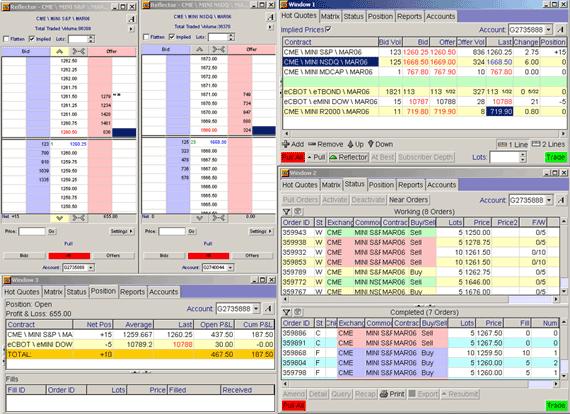570x414 pixels.
Task: Open Accounts tab in Window 2
Action: [441, 185]
